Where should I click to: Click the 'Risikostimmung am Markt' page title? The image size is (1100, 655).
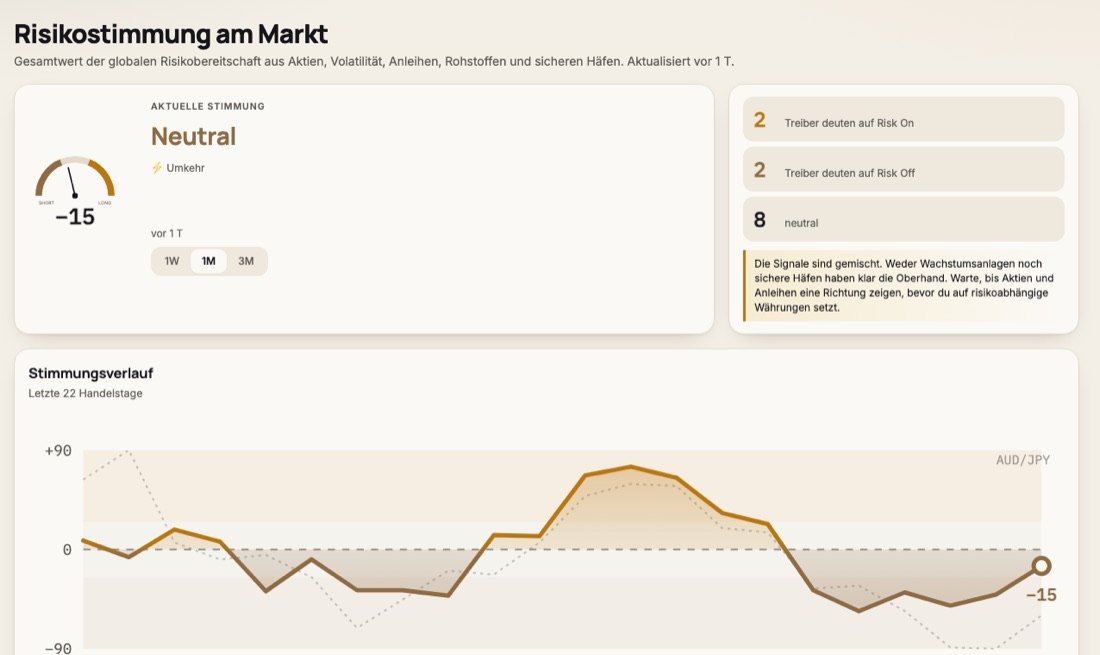[x=171, y=34]
